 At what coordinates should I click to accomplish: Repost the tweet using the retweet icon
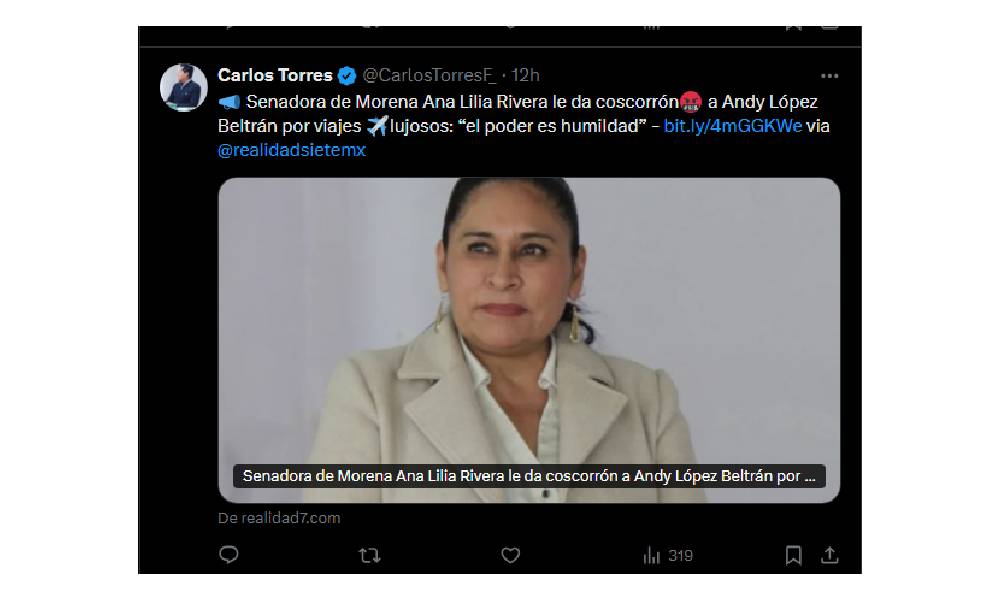tap(370, 555)
